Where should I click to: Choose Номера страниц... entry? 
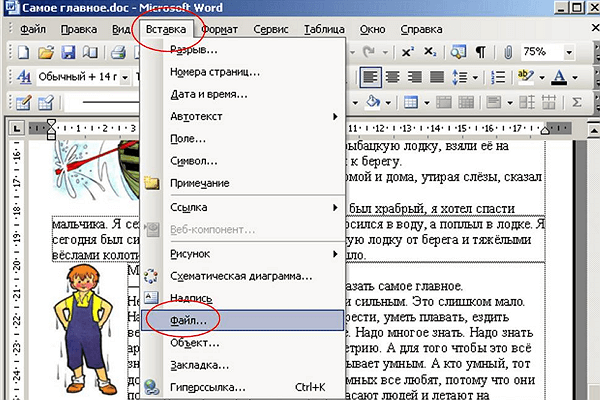(243, 72)
